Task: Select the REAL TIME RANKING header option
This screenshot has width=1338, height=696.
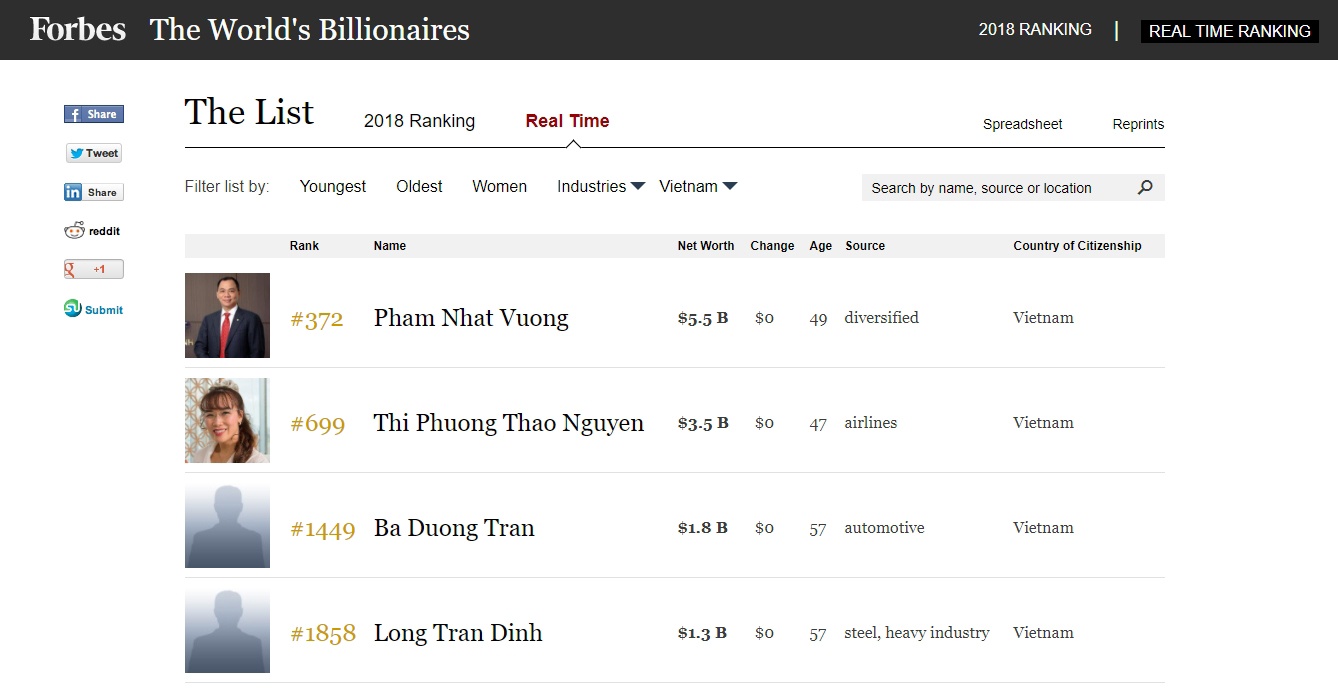Action: tap(1229, 31)
